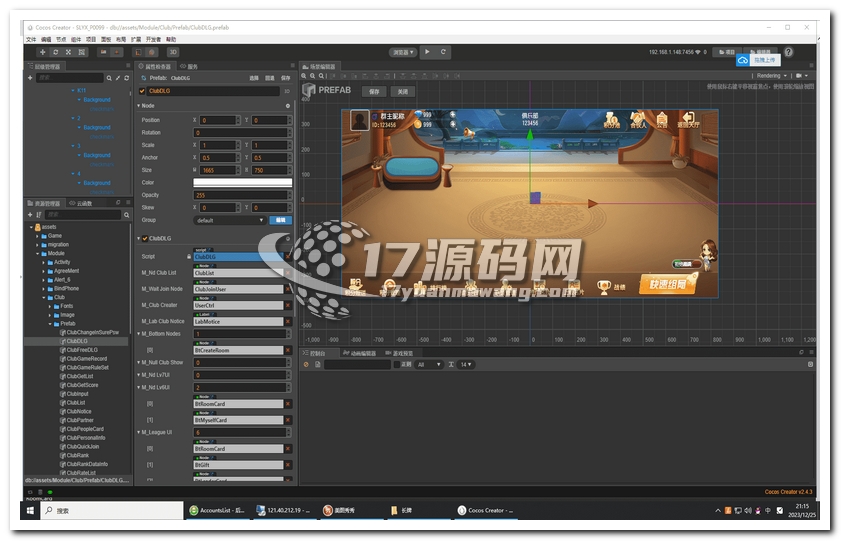Image resolution: width=841 pixels, height=541 pixels.
Task: Collapse the M_League UI array
Action: click(138, 432)
